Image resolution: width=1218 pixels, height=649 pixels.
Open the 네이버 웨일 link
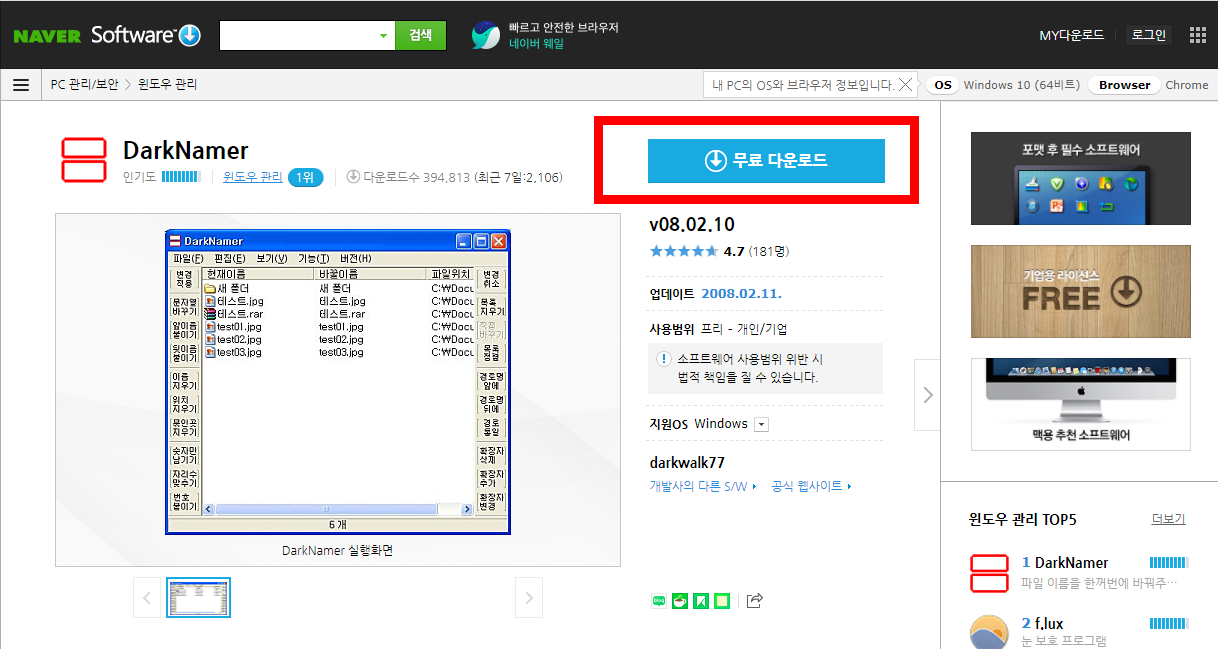coord(536,44)
